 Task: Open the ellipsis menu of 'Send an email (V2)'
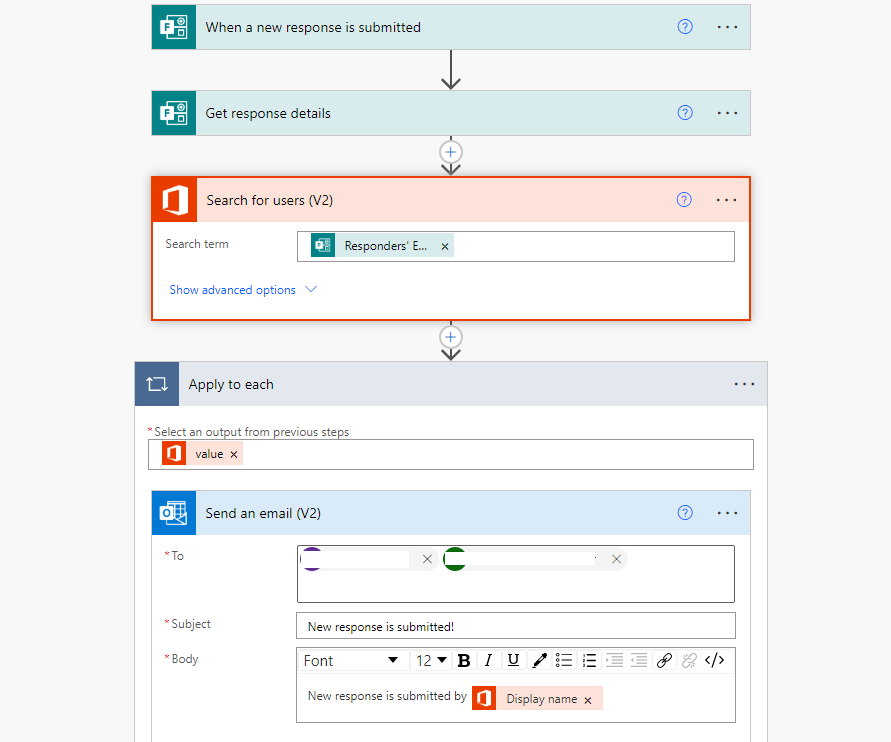pyautogui.click(x=727, y=513)
